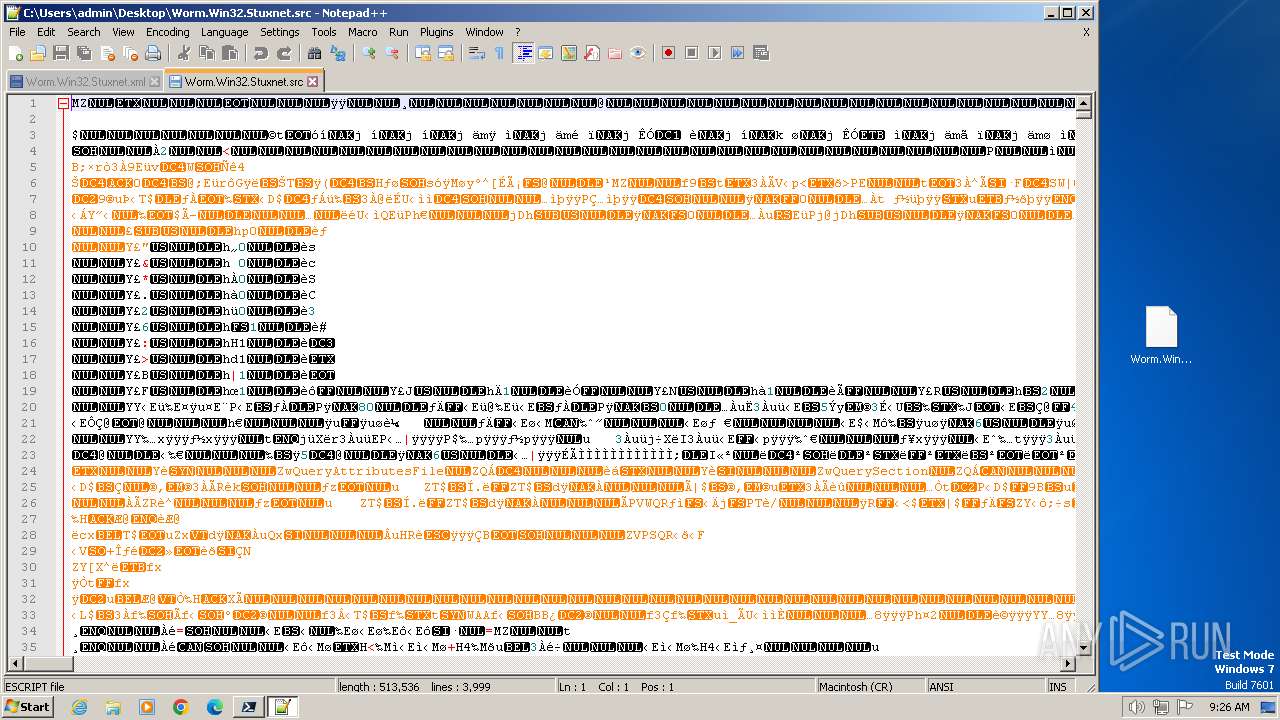
Task: Collapse the fold marker on line 1
Action: [x=64, y=103]
